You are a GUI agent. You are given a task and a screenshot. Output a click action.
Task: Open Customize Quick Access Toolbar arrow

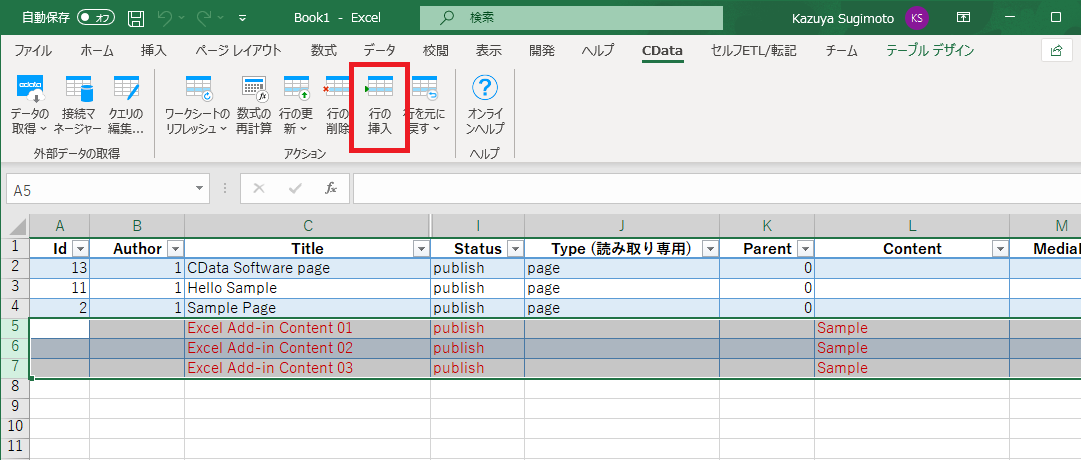coord(242,18)
